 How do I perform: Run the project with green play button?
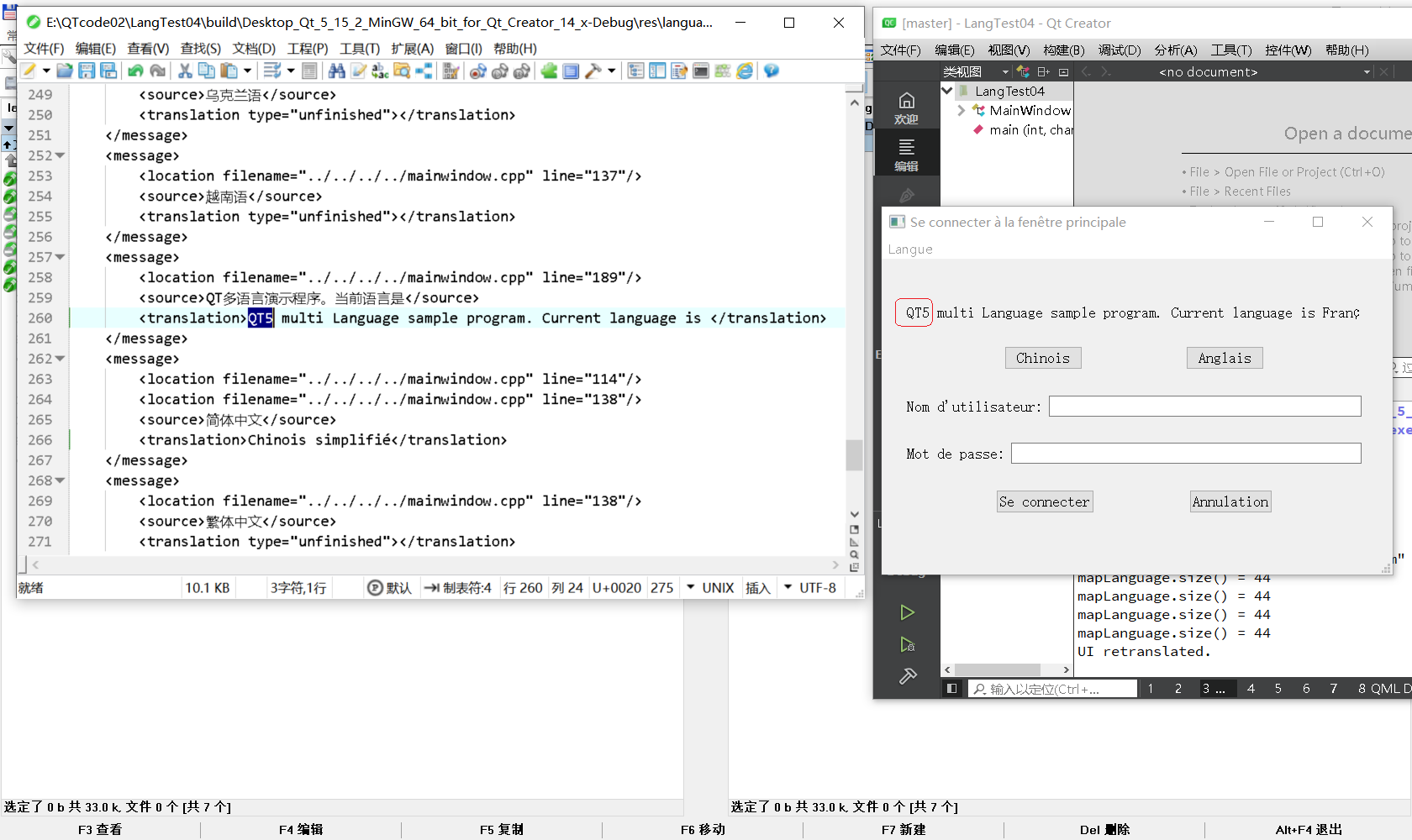(907, 612)
